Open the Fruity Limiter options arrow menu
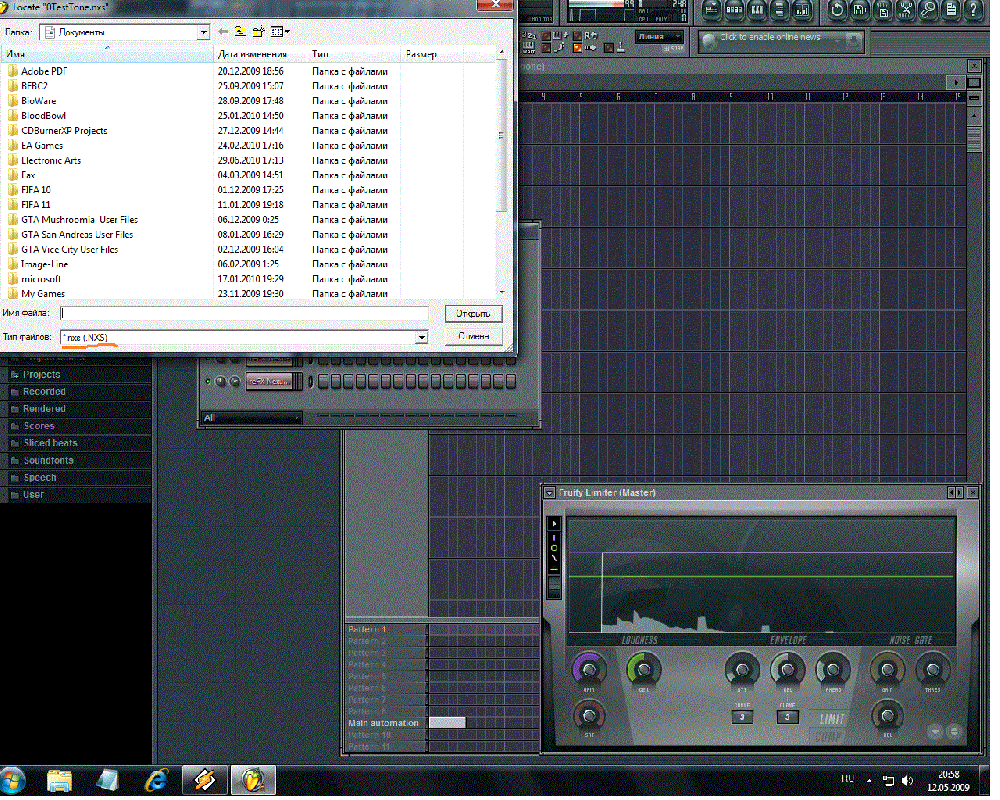The image size is (1000, 800). click(x=550, y=493)
